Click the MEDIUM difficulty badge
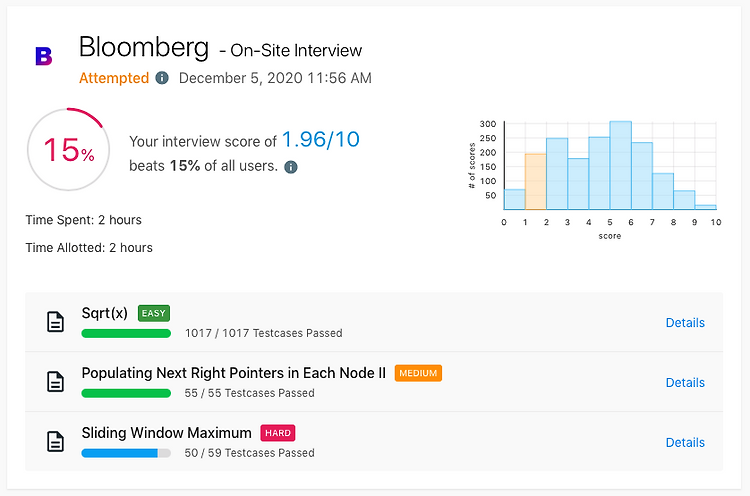This screenshot has height=496, width=750. click(x=418, y=373)
